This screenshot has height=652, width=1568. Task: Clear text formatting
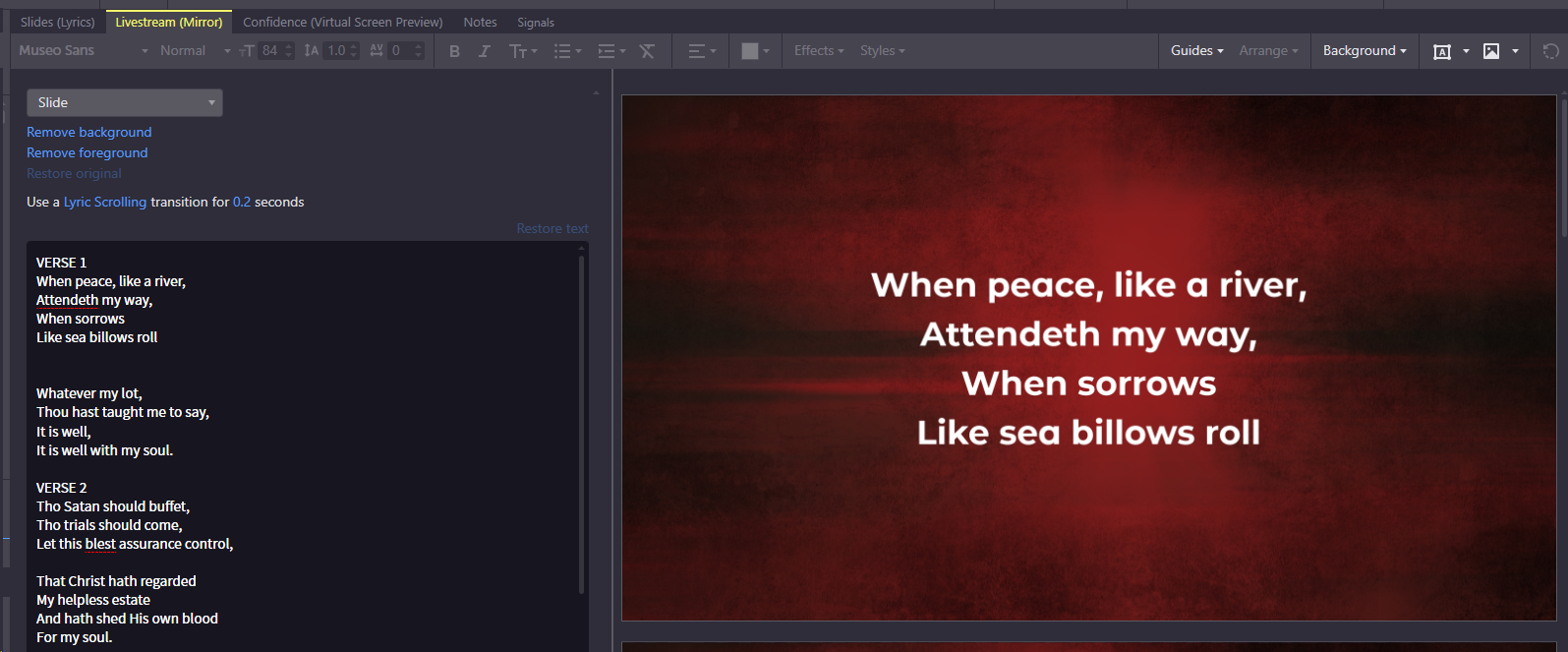(x=647, y=51)
